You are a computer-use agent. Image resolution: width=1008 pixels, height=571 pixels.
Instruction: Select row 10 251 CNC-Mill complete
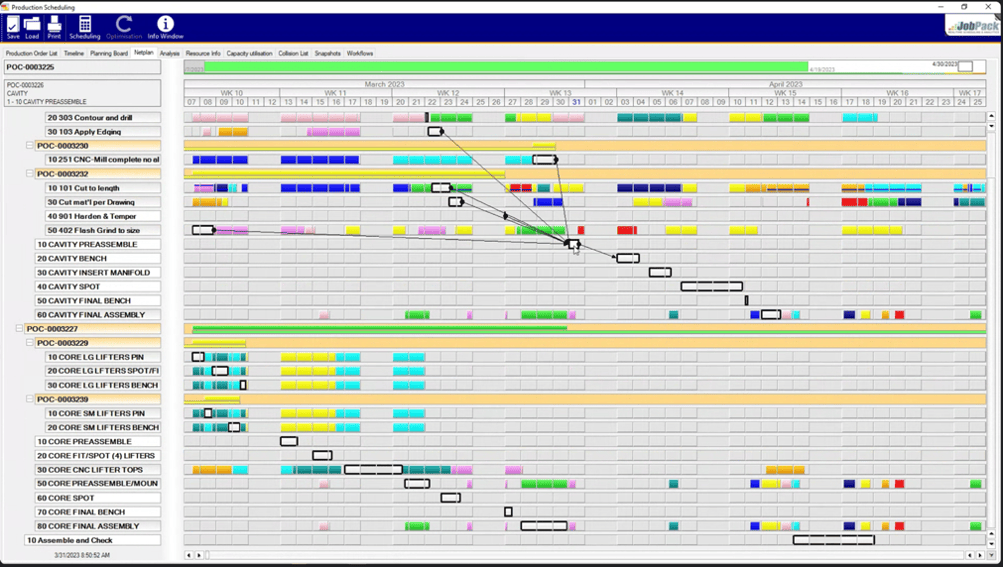[103, 160]
